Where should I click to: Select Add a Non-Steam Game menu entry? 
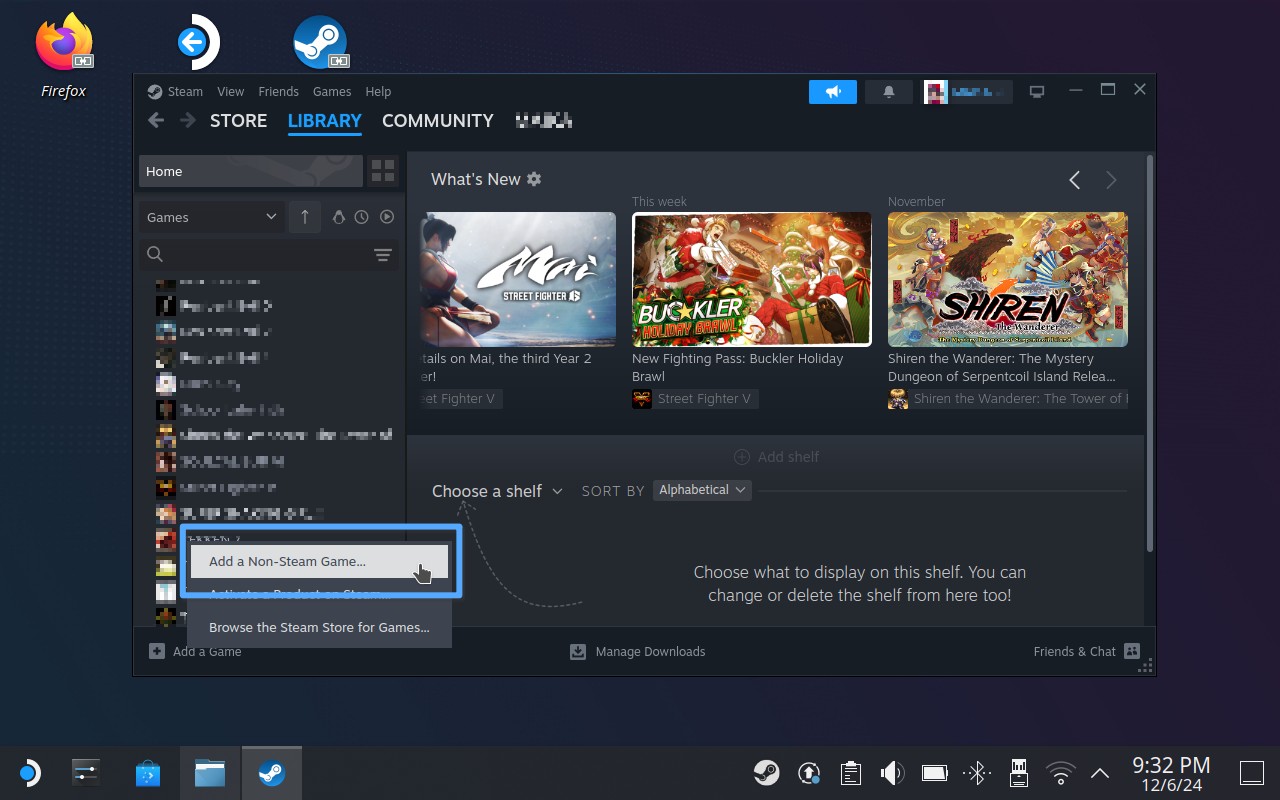287,562
